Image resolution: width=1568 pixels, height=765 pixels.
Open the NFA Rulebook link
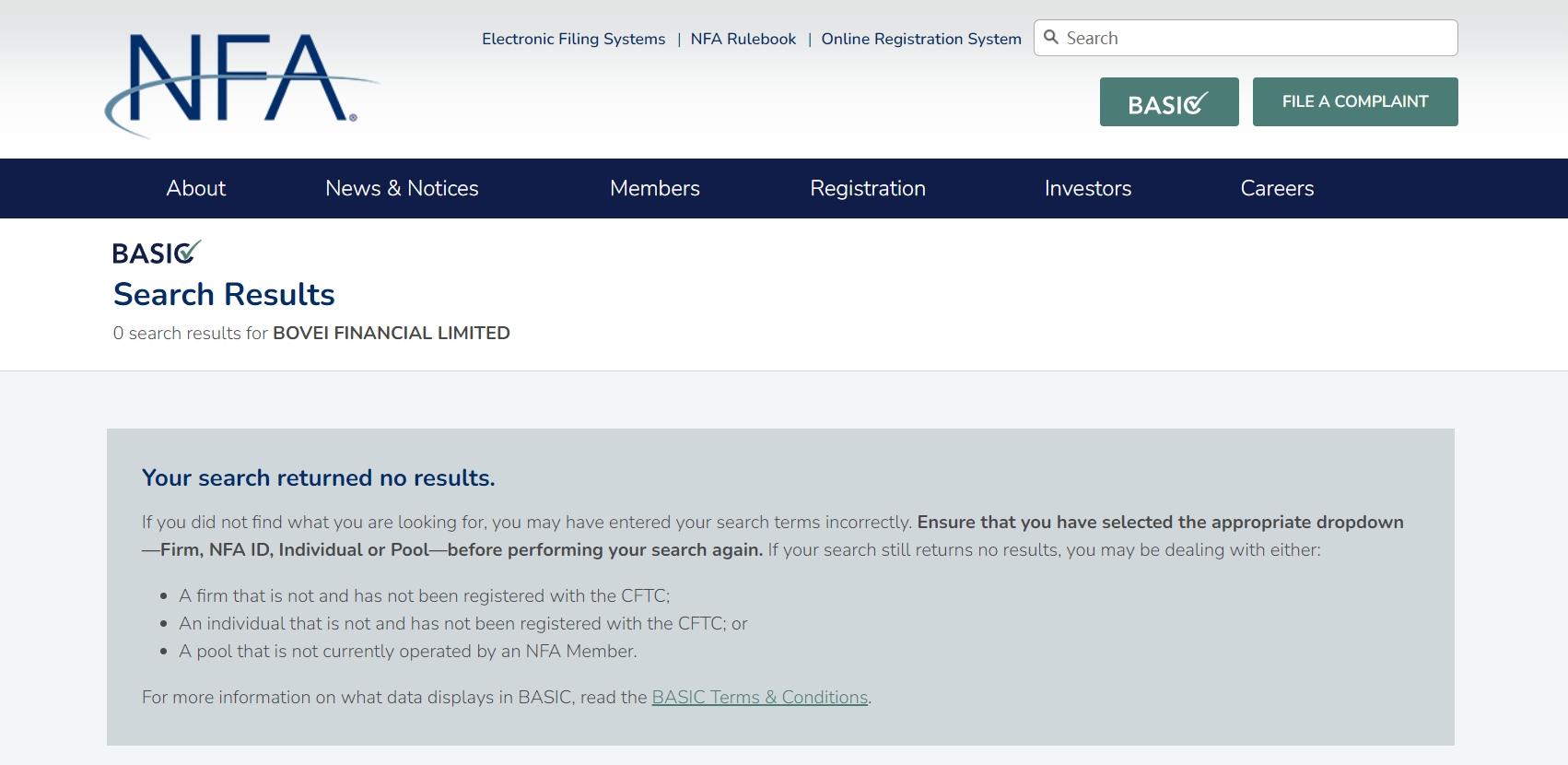tap(743, 39)
